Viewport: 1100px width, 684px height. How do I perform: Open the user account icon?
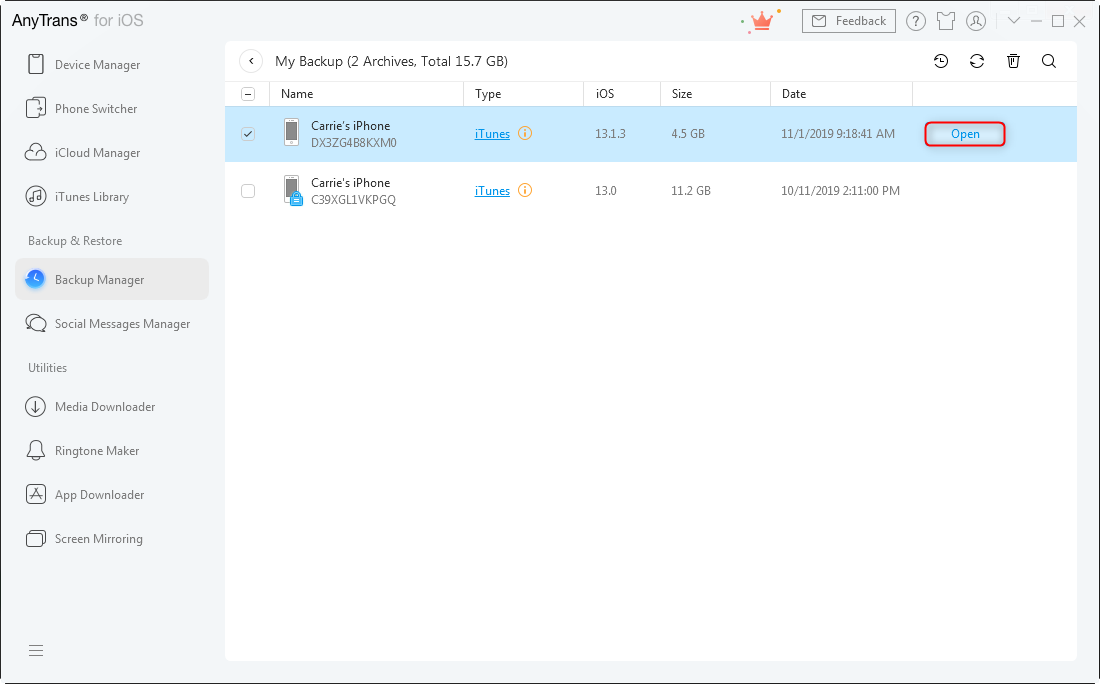pos(976,21)
